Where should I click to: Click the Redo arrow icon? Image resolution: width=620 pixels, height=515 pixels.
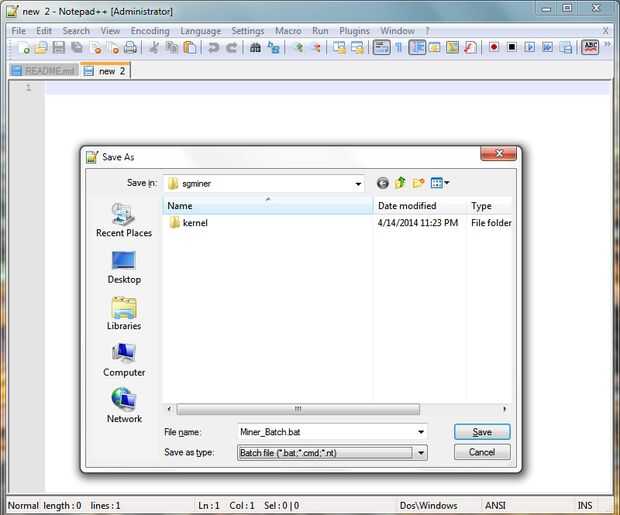pos(232,48)
